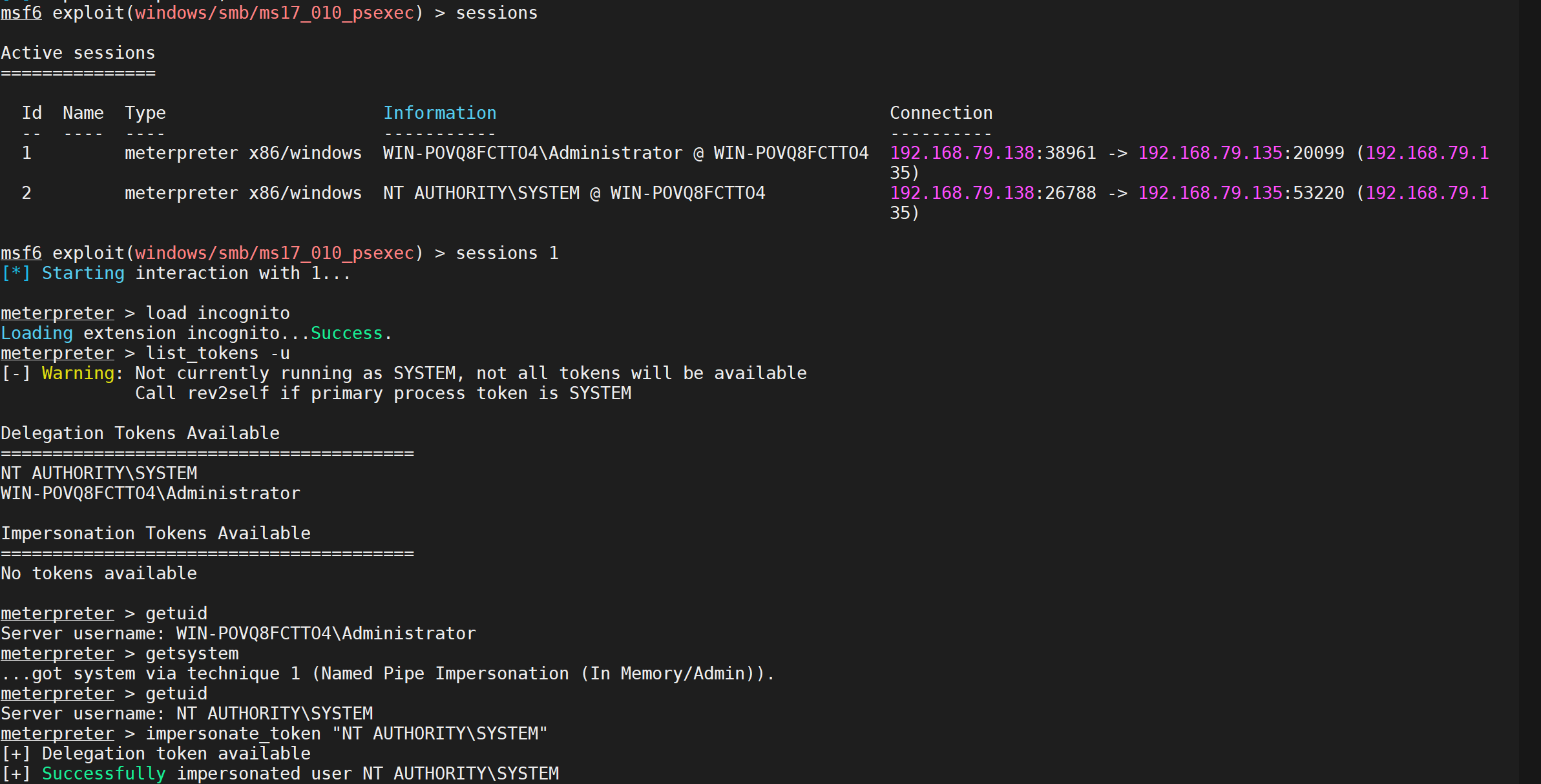Click the underlined msf6 prompt before 'sessions 1'
Screen dimensions: 1541x784
pos(21,253)
